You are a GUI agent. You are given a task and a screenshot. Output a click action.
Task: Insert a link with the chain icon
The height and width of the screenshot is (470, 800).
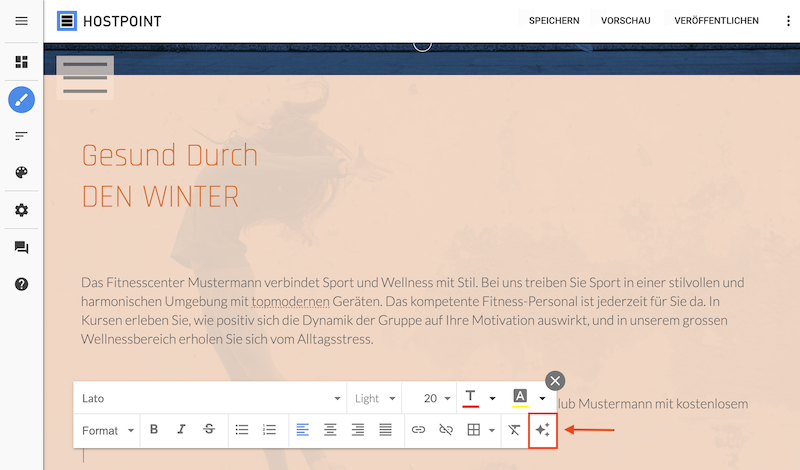418,430
